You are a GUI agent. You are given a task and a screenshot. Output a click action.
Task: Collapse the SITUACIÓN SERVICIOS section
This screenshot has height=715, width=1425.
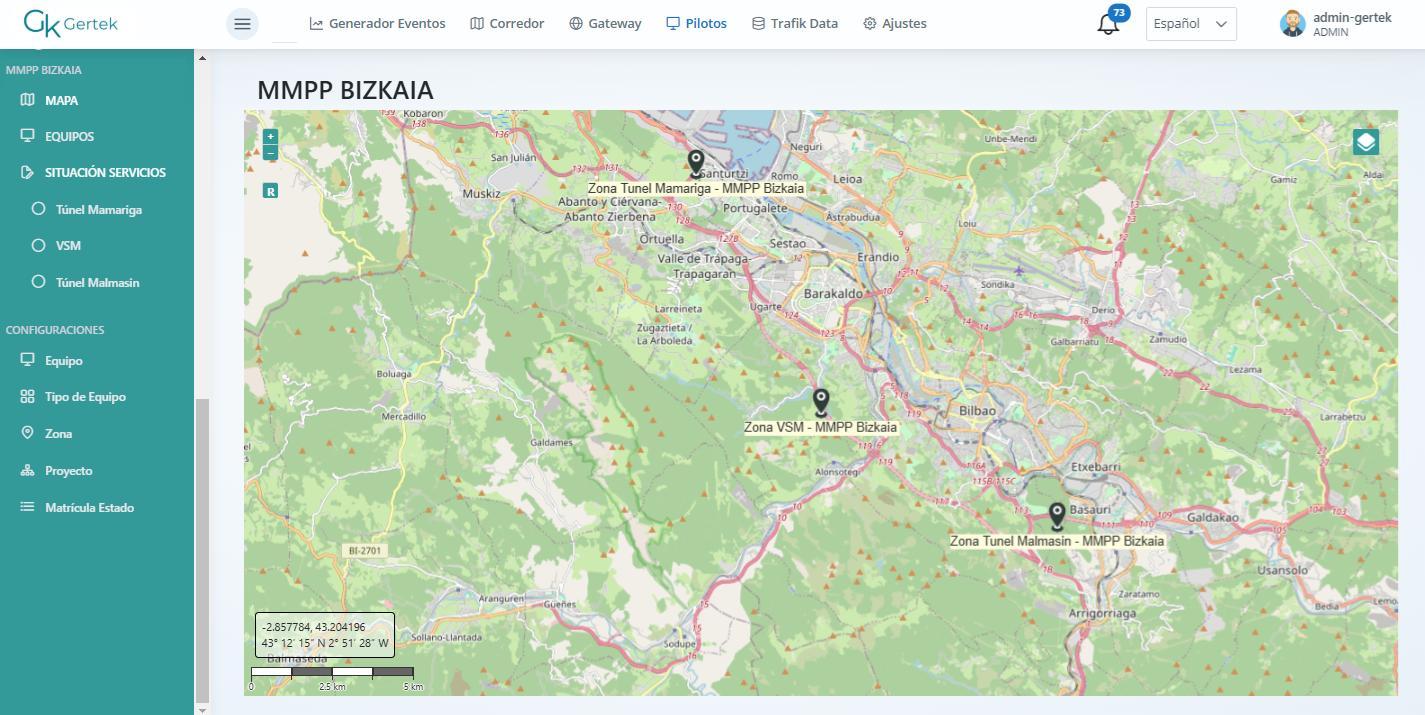coord(105,172)
